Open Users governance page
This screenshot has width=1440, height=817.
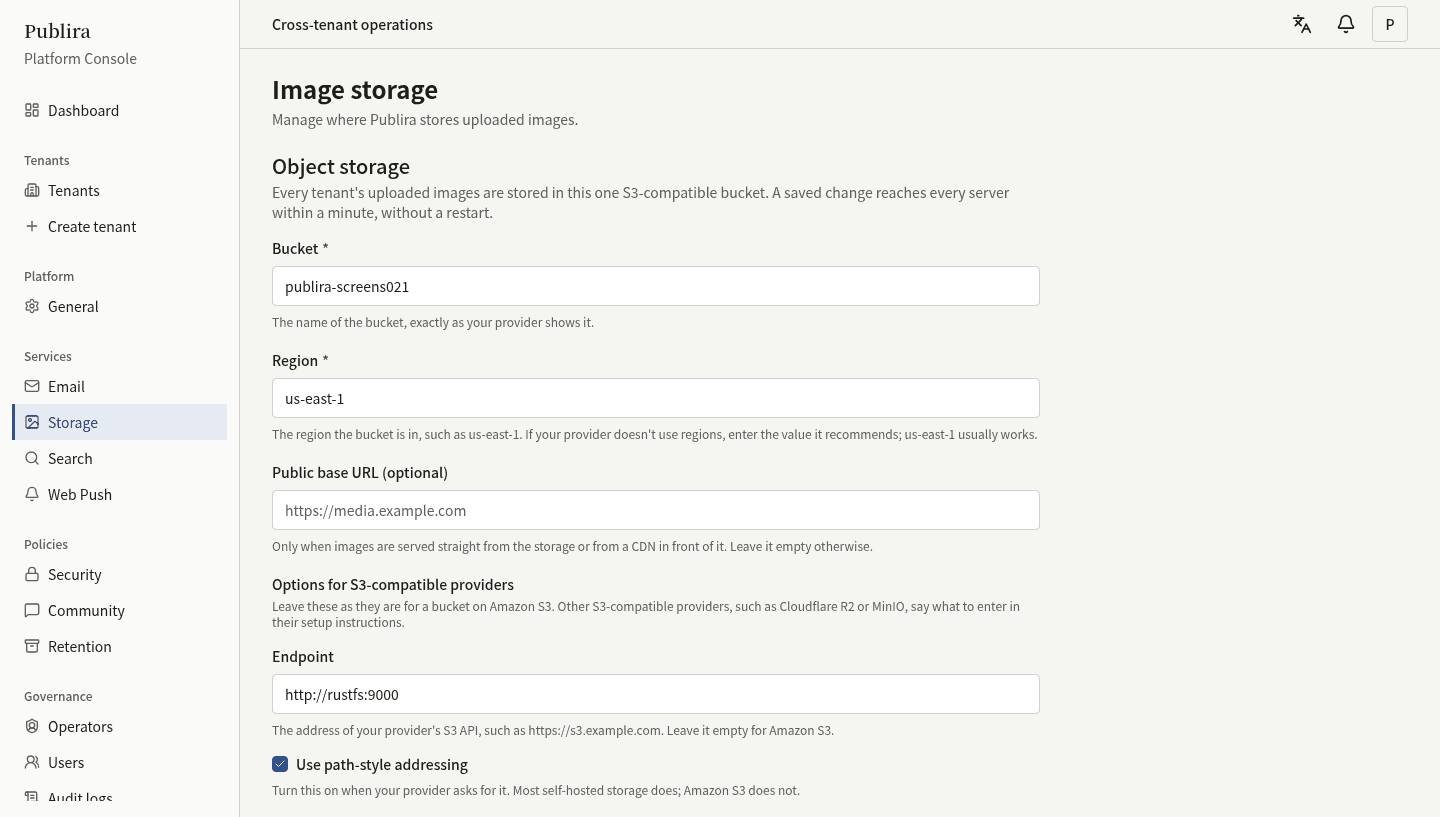point(120,762)
